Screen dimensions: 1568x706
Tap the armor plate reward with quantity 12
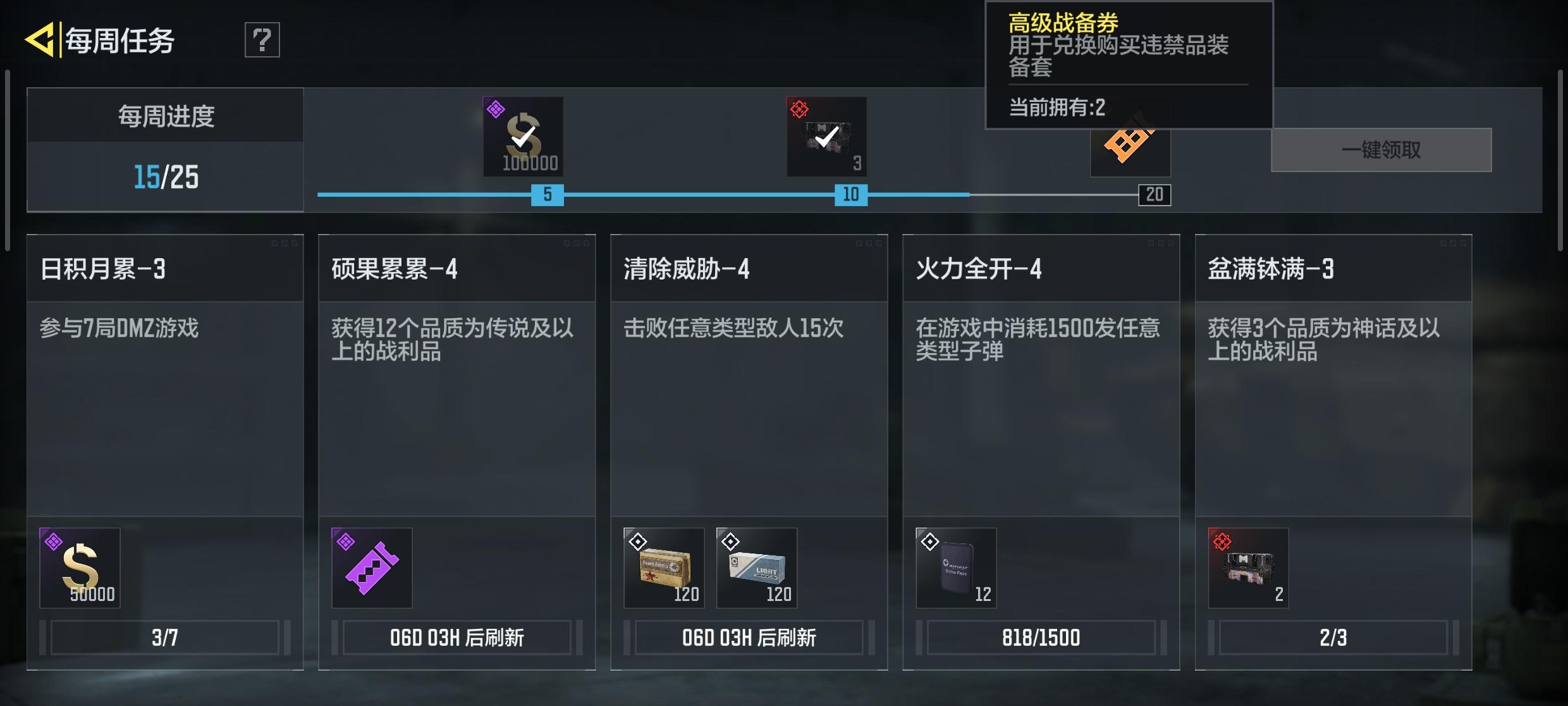pos(956,567)
